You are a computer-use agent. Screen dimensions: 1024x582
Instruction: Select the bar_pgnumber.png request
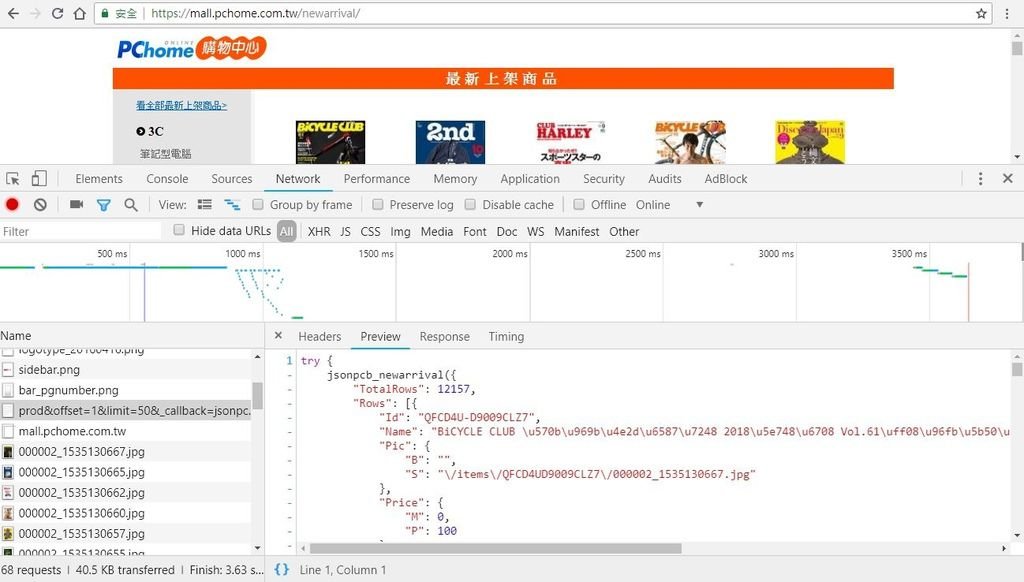125,390
